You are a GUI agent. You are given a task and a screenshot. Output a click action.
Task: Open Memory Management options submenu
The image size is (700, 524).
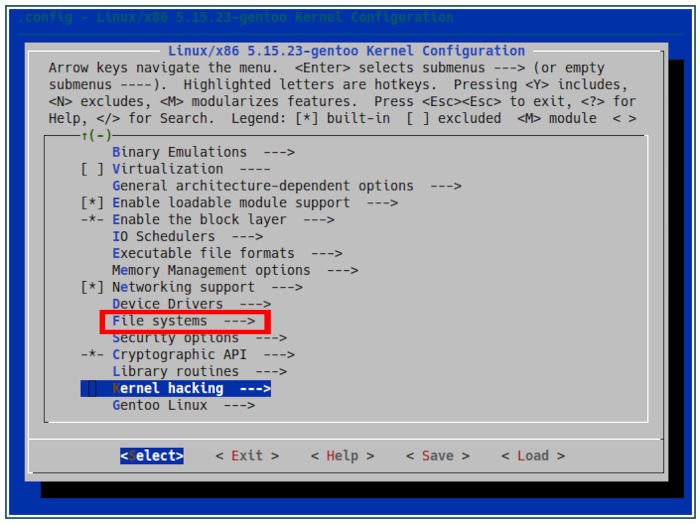tap(235, 270)
